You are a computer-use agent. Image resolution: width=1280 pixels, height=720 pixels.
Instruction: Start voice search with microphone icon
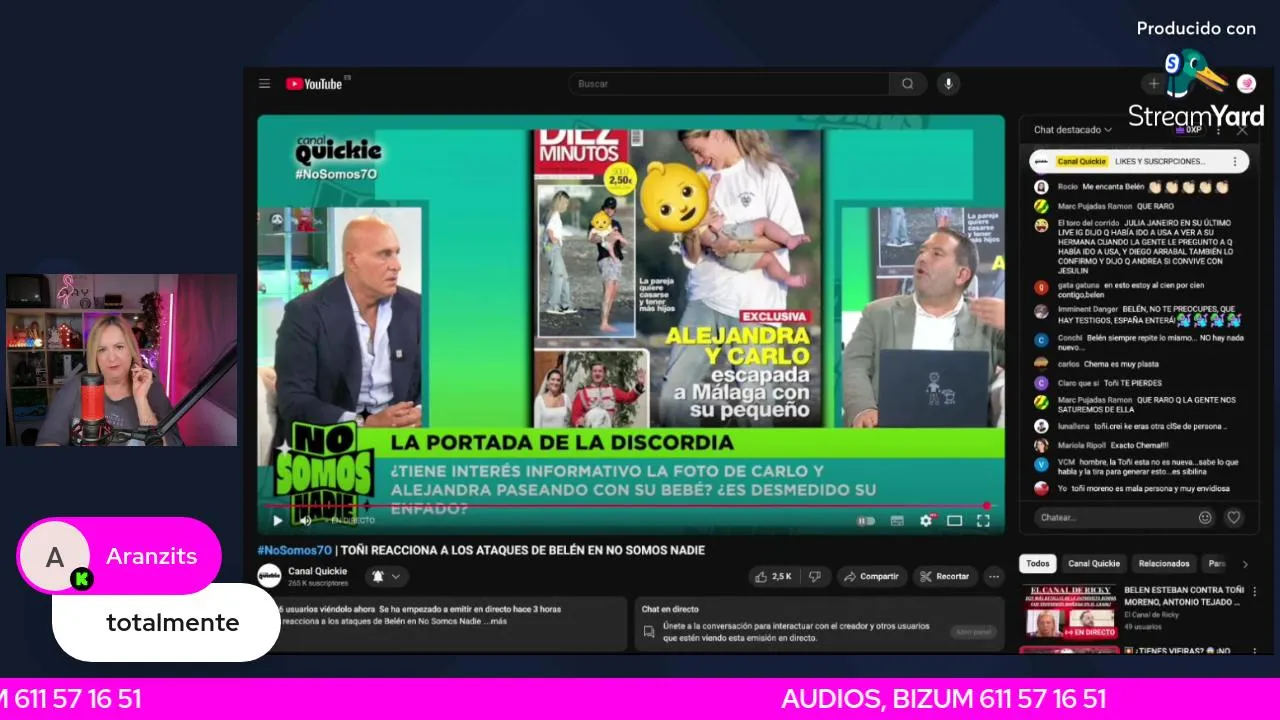948,84
